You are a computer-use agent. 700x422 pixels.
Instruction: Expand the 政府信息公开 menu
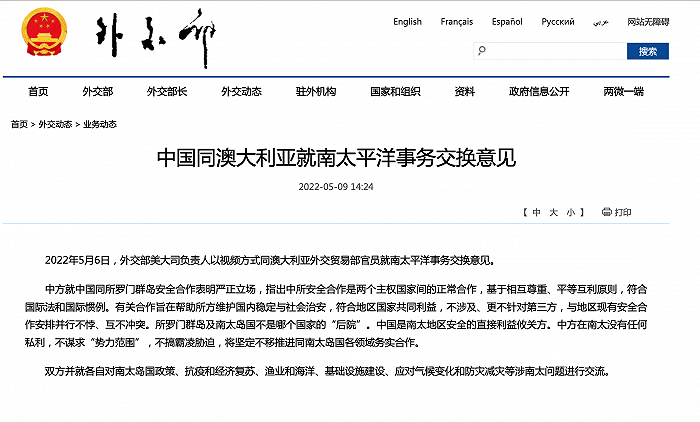[x=538, y=92]
